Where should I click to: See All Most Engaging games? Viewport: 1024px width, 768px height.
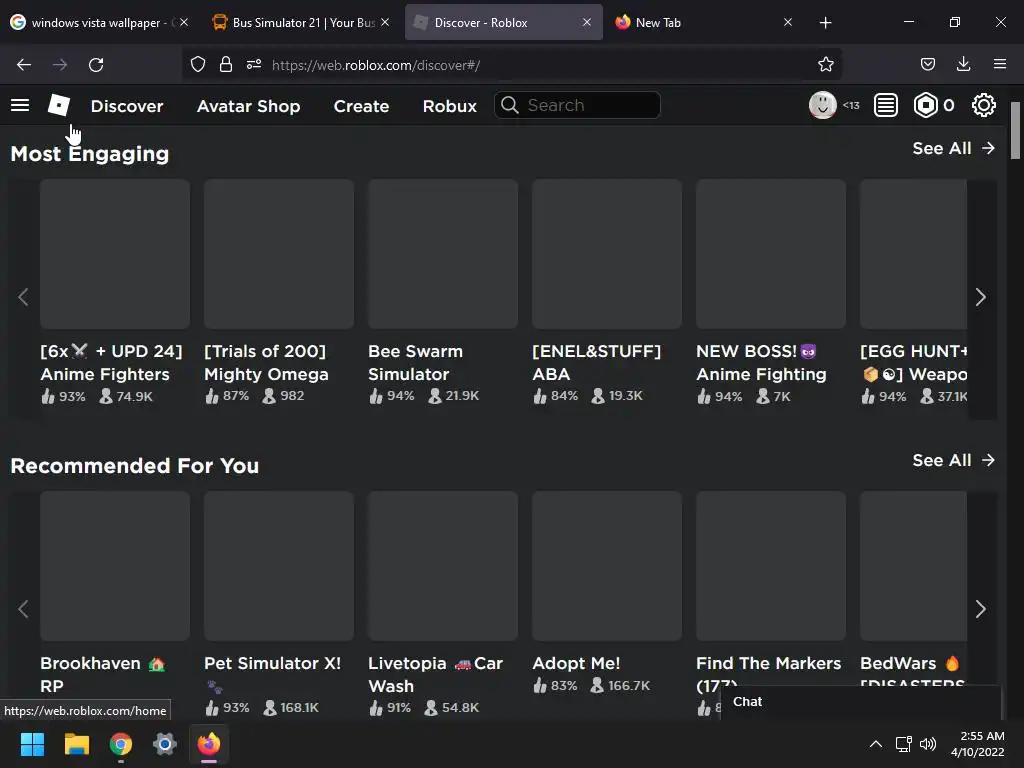pos(953,148)
